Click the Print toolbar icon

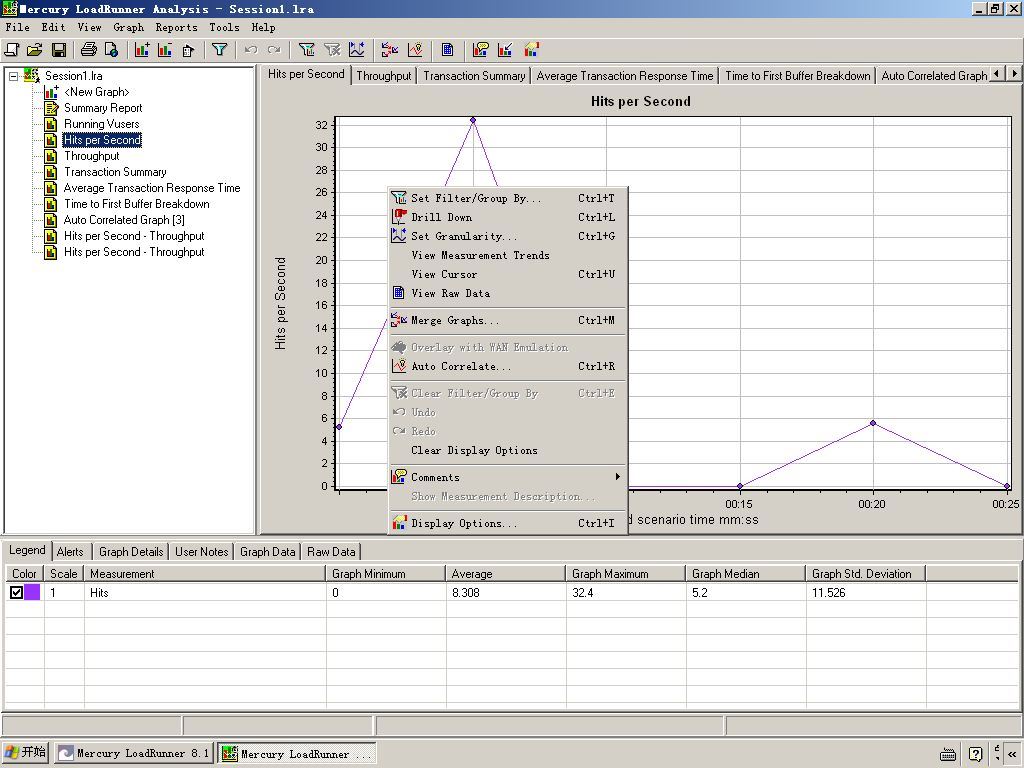coord(89,50)
